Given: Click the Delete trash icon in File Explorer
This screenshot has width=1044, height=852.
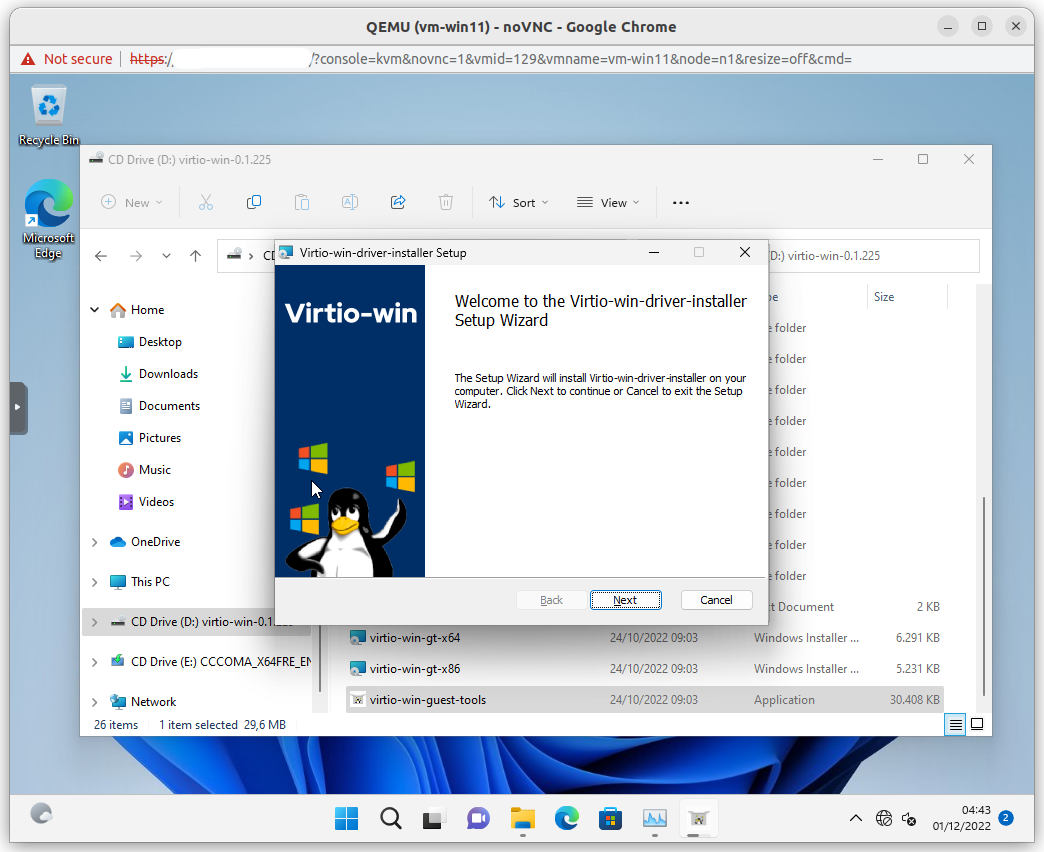Looking at the screenshot, I should [445, 202].
